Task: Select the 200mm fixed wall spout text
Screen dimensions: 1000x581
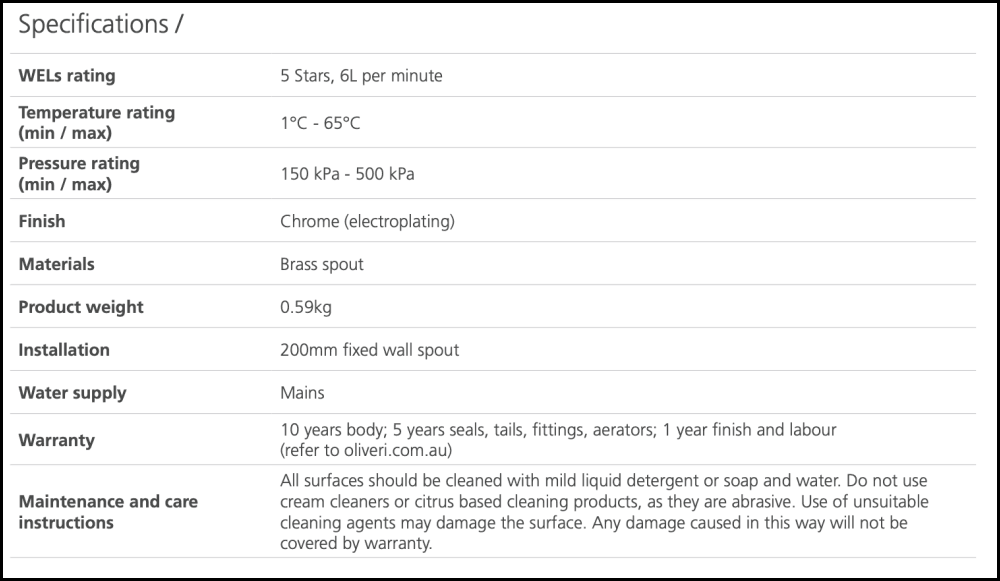Action: click(x=370, y=350)
